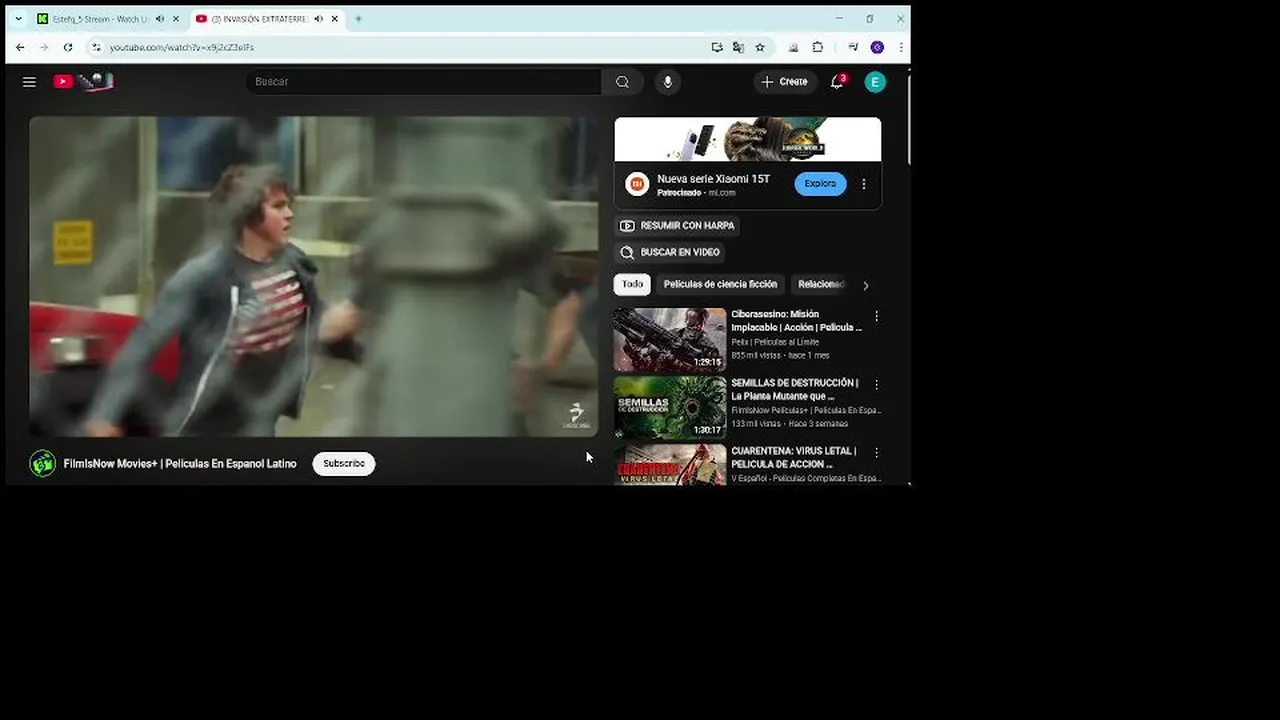The height and width of the screenshot is (720, 1280).
Task: Open Chrome three-dot menu
Action: [x=900, y=47]
